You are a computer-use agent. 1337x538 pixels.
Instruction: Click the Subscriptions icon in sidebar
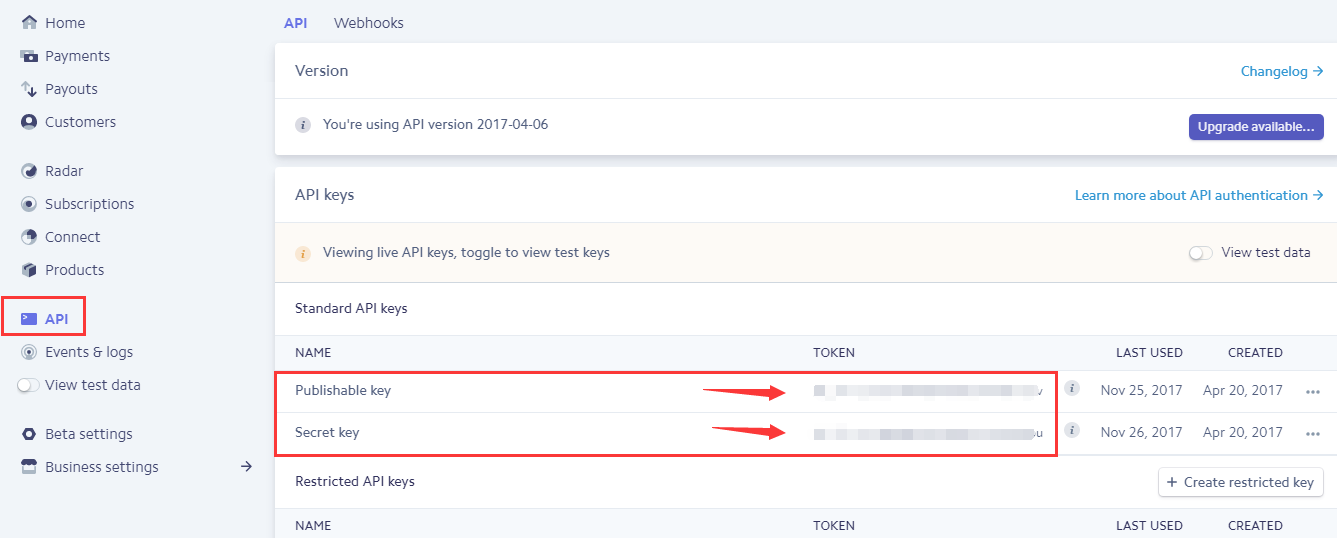pos(29,204)
